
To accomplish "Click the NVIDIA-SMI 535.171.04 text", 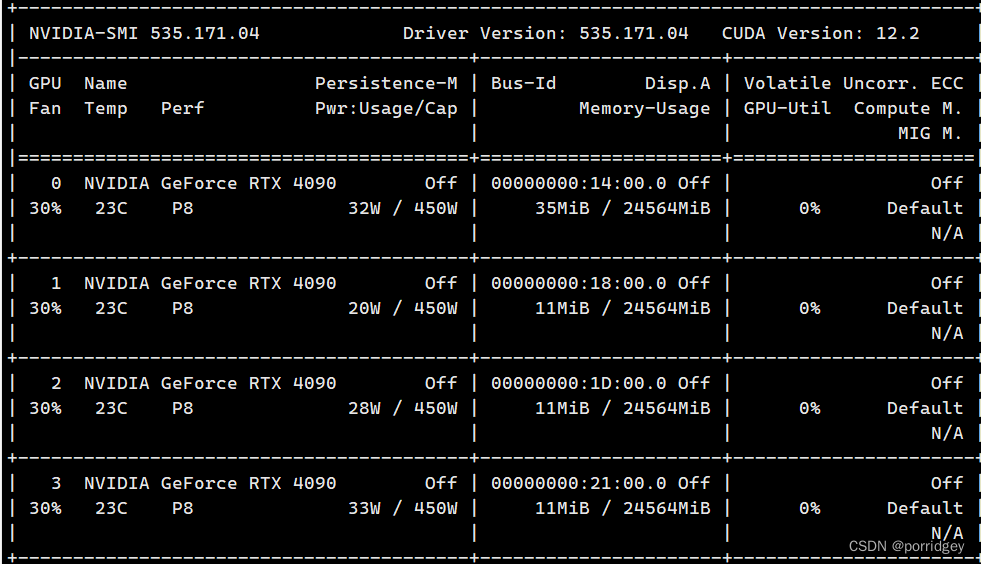I will tap(144, 33).
